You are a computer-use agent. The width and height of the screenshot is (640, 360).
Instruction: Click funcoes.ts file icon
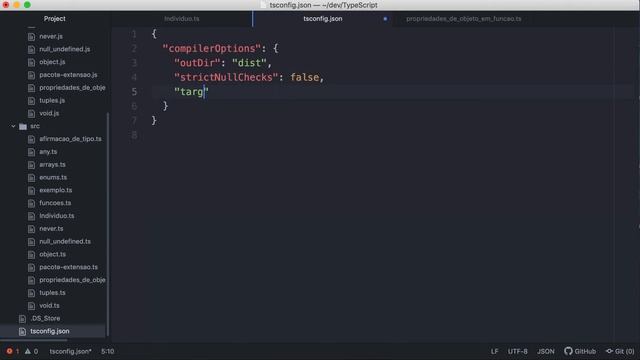[31, 203]
